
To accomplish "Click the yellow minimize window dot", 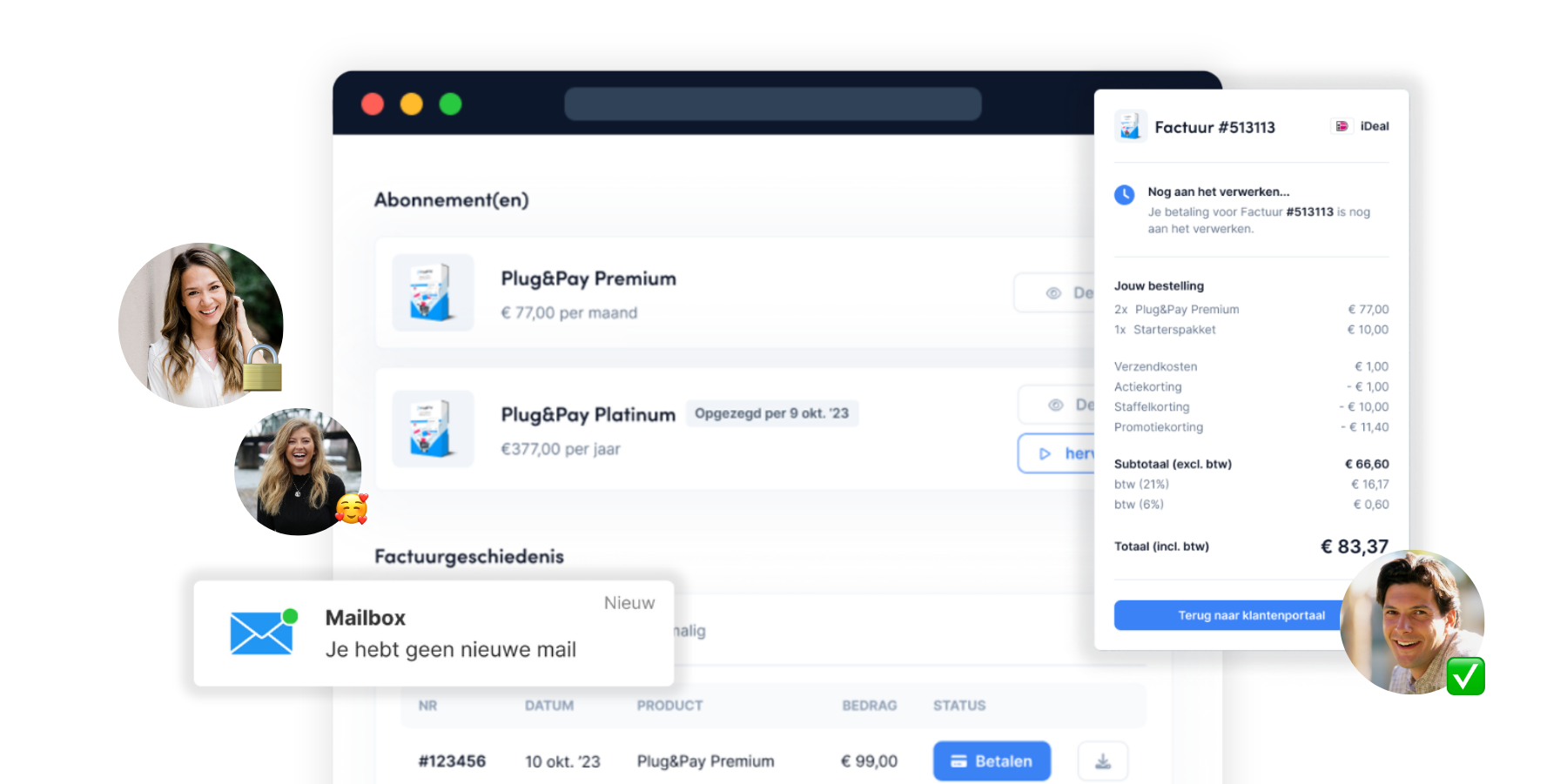I will pos(412,104).
